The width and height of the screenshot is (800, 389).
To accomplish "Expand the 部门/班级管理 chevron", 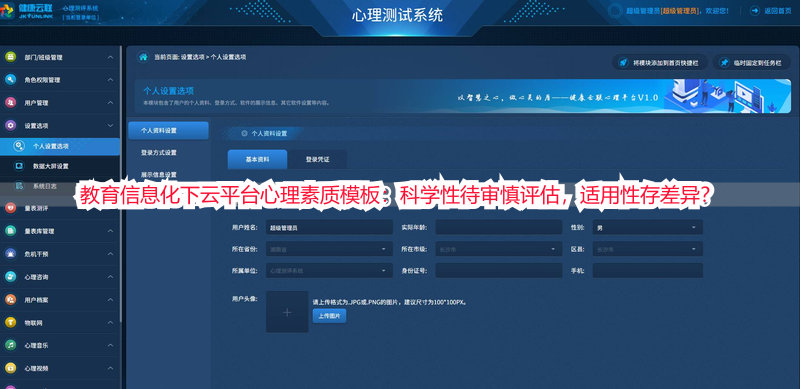I will [110, 57].
